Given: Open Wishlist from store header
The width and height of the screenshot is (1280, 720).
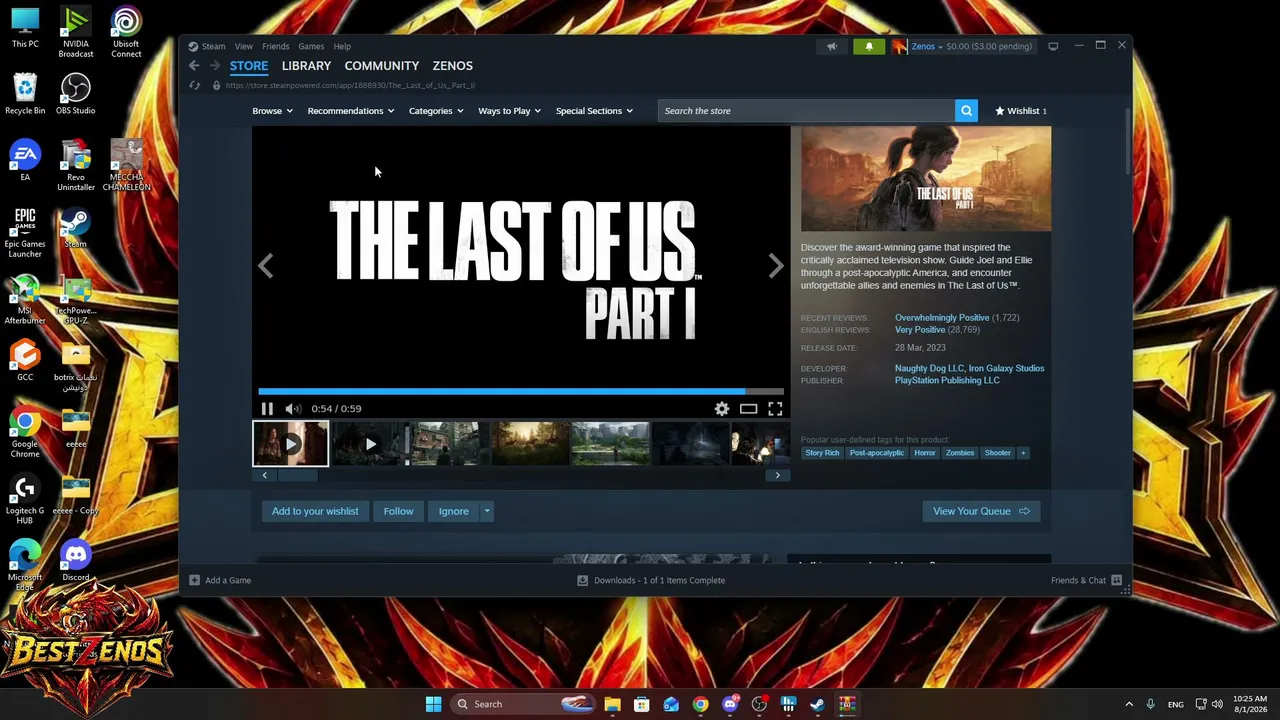Looking at the screenshot, I should coord(1021,111).
